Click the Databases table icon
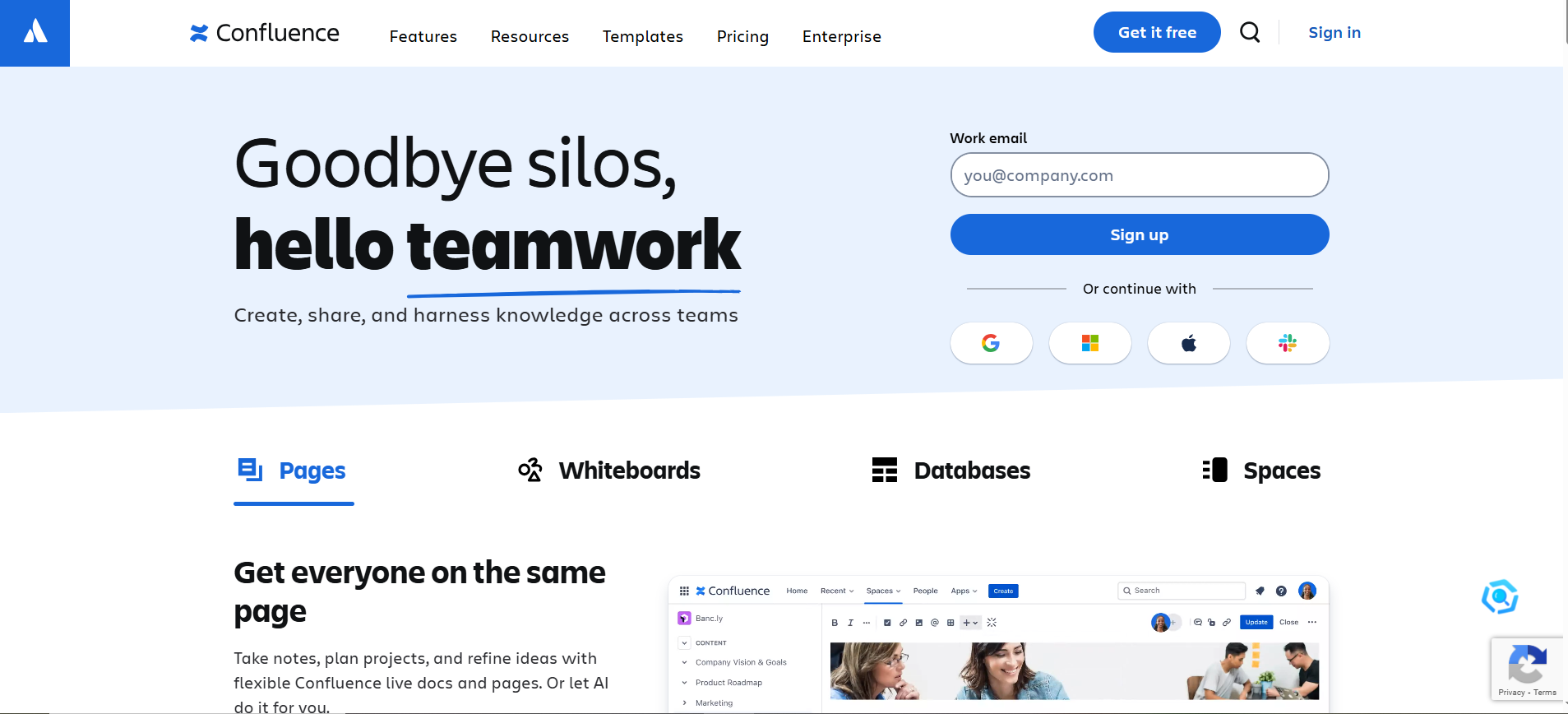The image size is (1568, 714). [x=885, y=470]
